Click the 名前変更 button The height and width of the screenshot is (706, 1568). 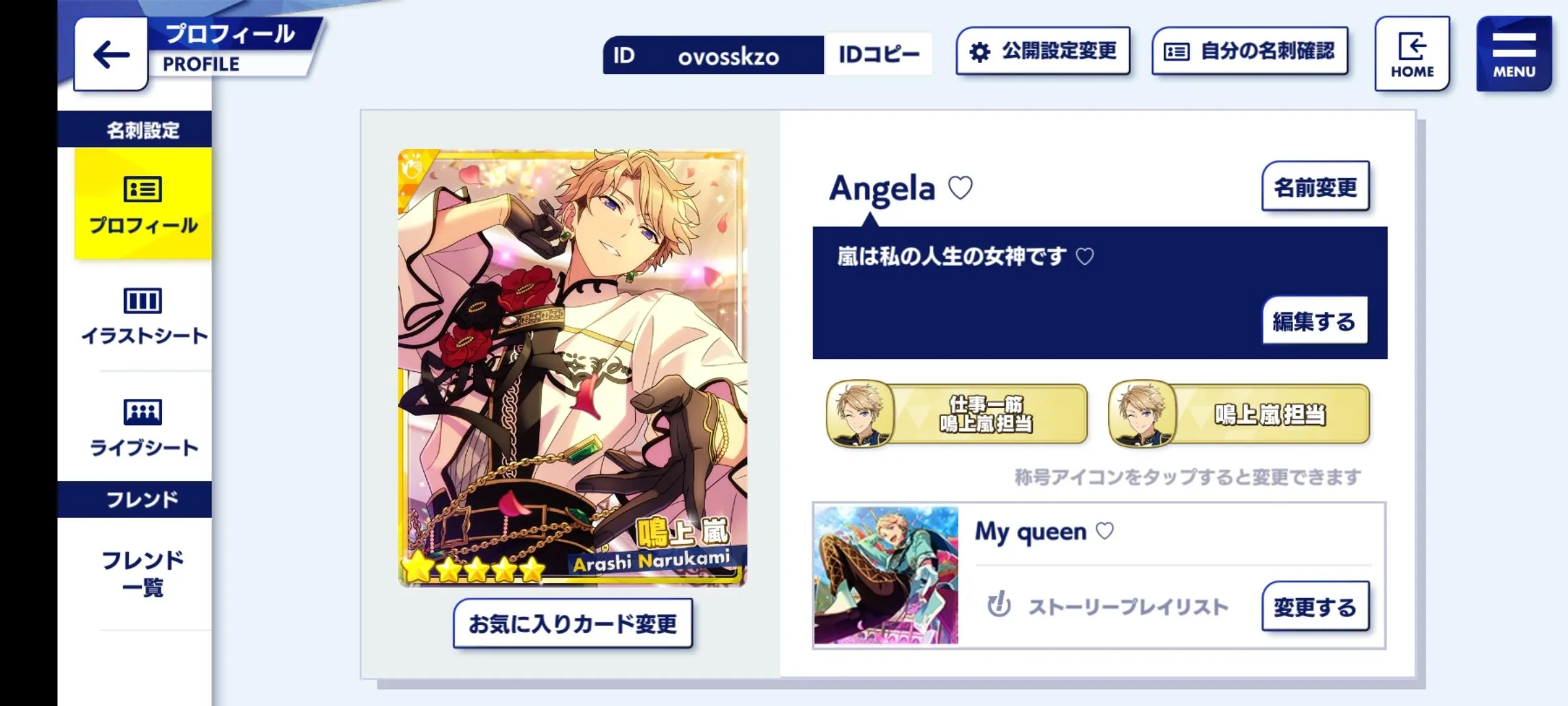tap(1315, 187)
